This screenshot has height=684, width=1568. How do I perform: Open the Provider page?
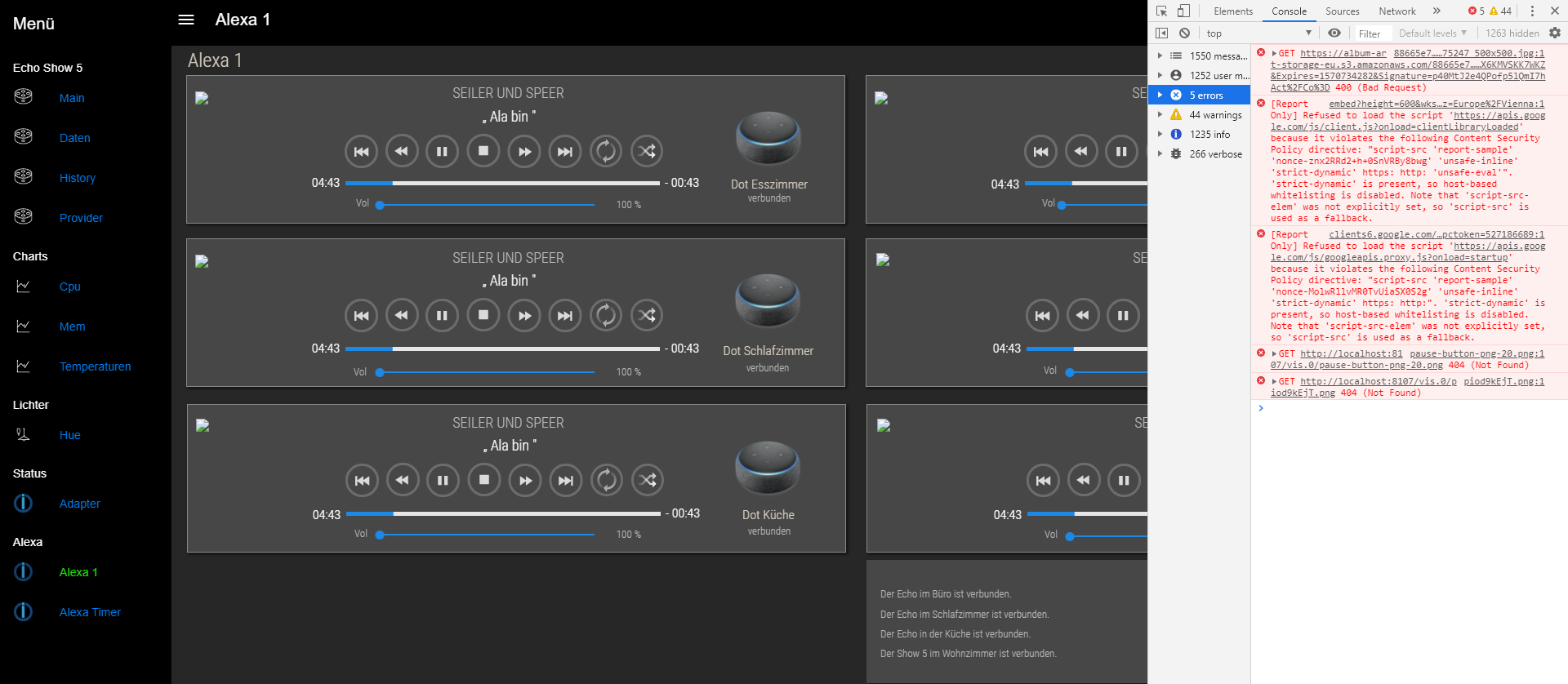(82, 218)
